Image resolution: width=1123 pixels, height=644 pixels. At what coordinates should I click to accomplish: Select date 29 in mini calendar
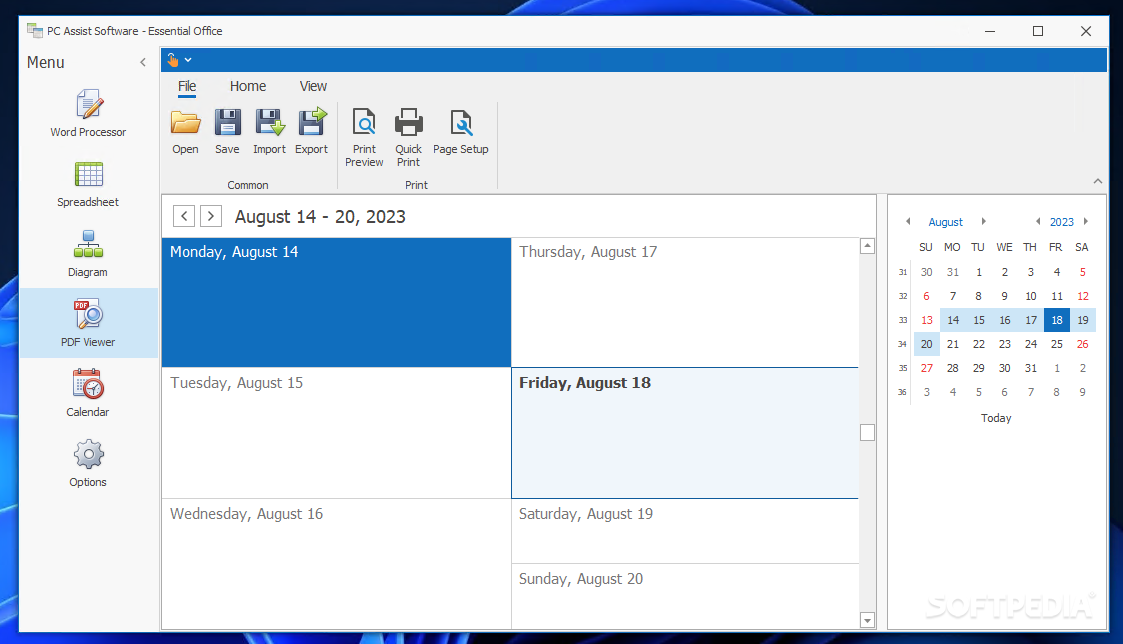[979, 368]
